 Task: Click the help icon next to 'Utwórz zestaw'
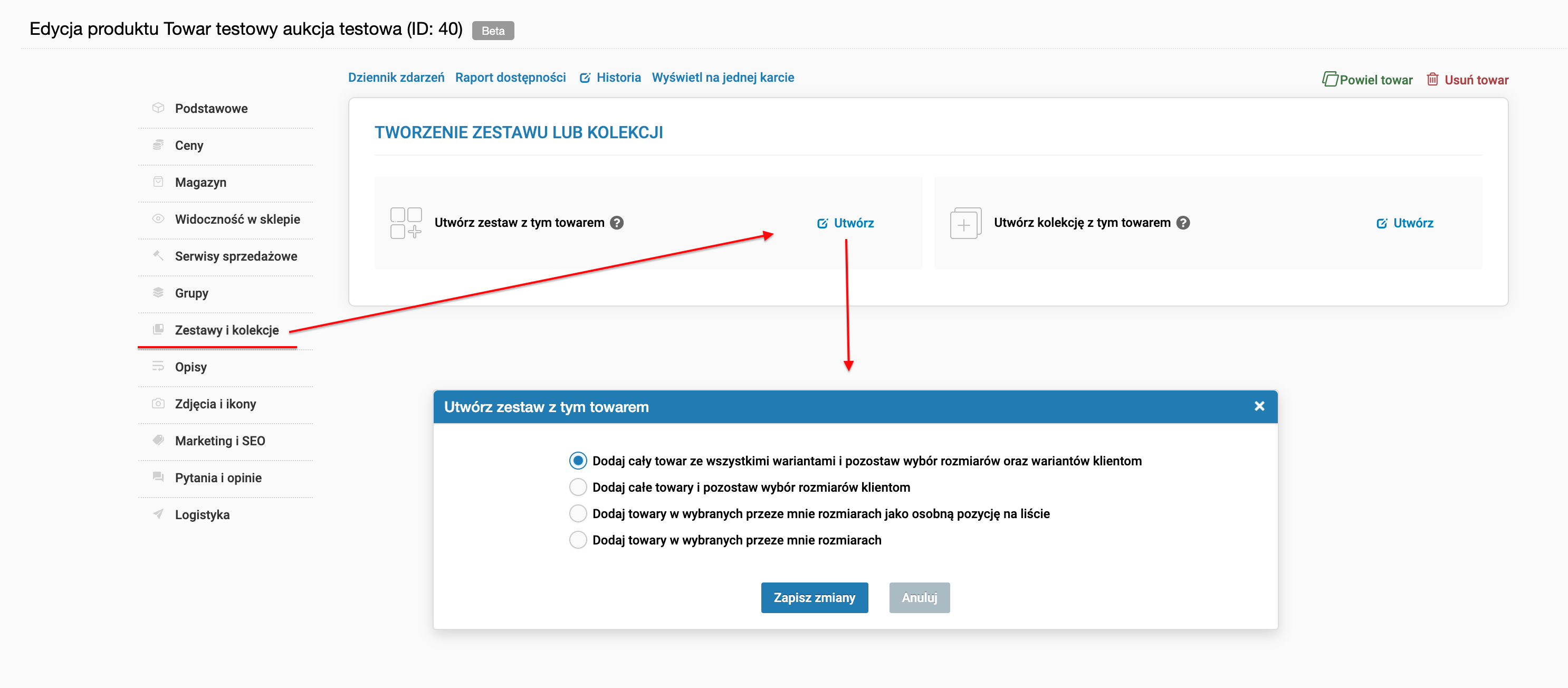[617, 223]
